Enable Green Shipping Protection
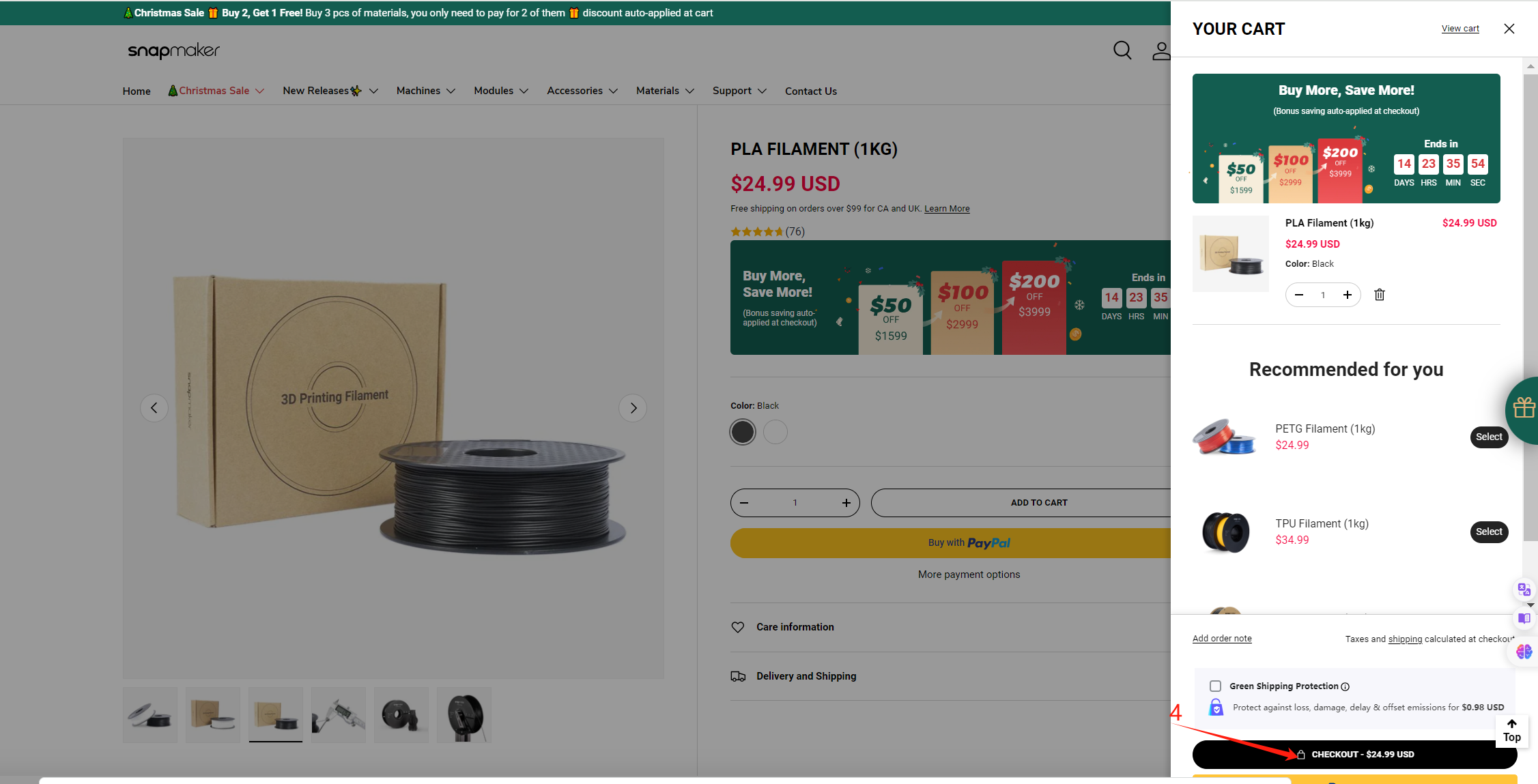Image resolution: width=1538 pixels, height=784 pixels. coord(1215,686)
